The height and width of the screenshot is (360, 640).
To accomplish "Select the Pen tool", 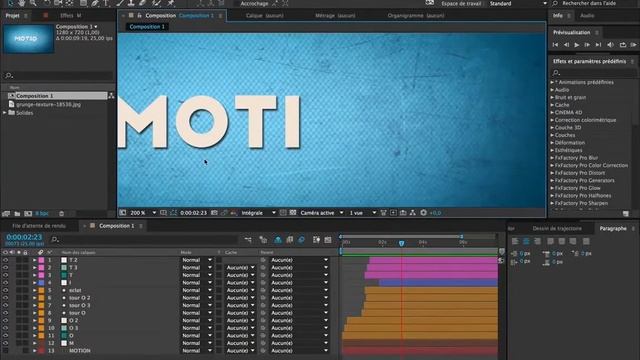I will coord(95,3).
